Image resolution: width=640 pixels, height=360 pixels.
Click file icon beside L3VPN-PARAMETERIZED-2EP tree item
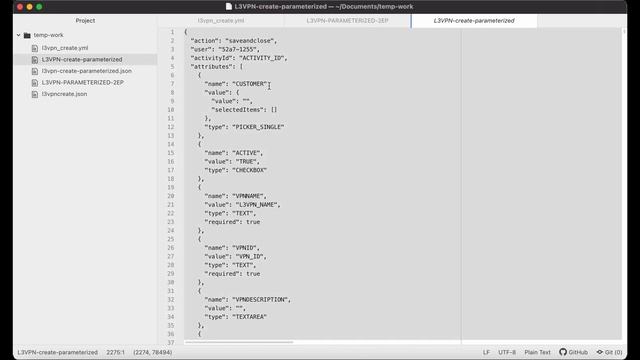pyautogui.click(x=35, y=83)
